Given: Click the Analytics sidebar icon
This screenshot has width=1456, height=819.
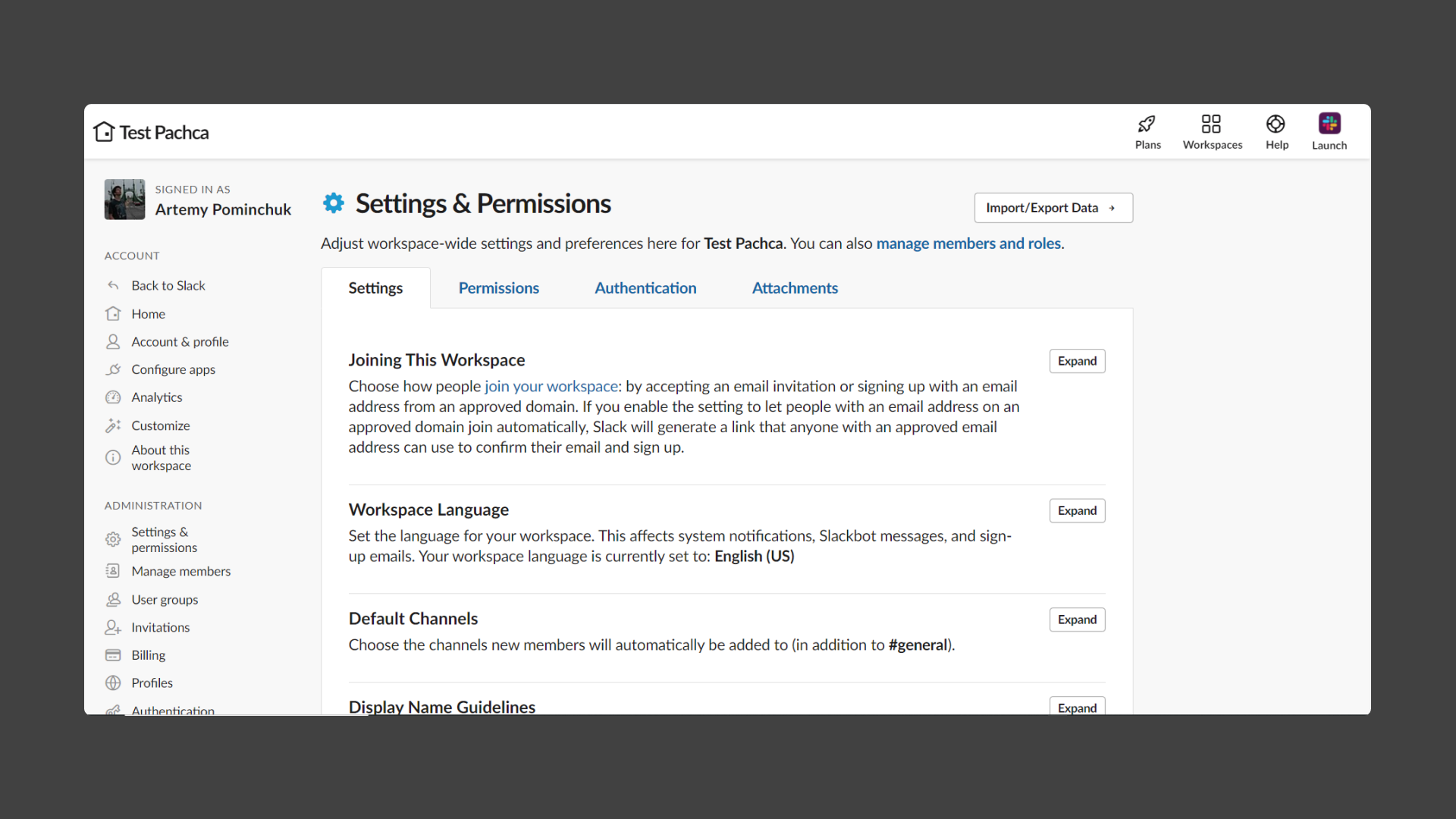Looking at the screenshot, I should pyautogui.click(x=113, y=397).
